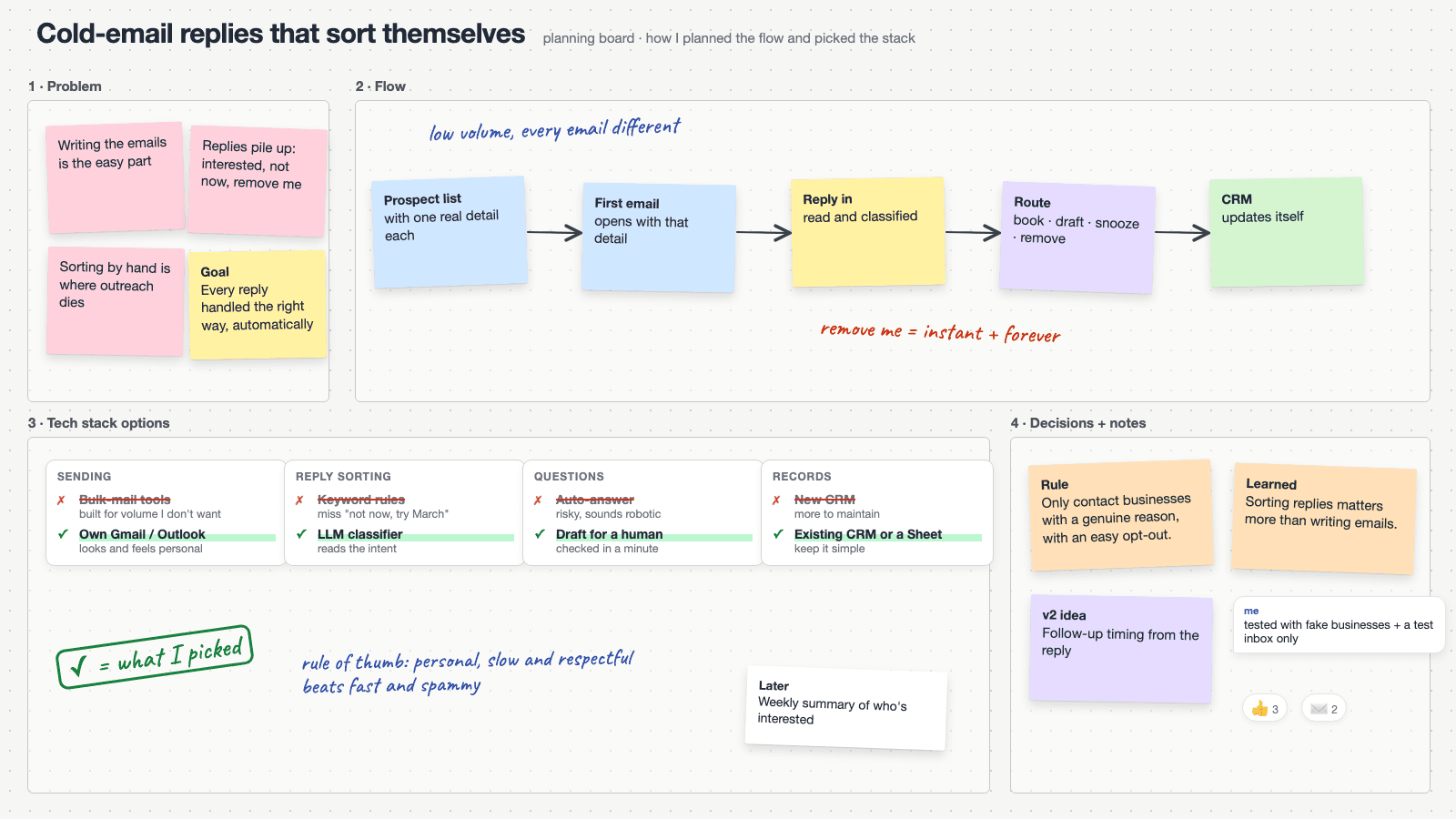Select the yellow 'Goal' sticky note

coord(258,305)
